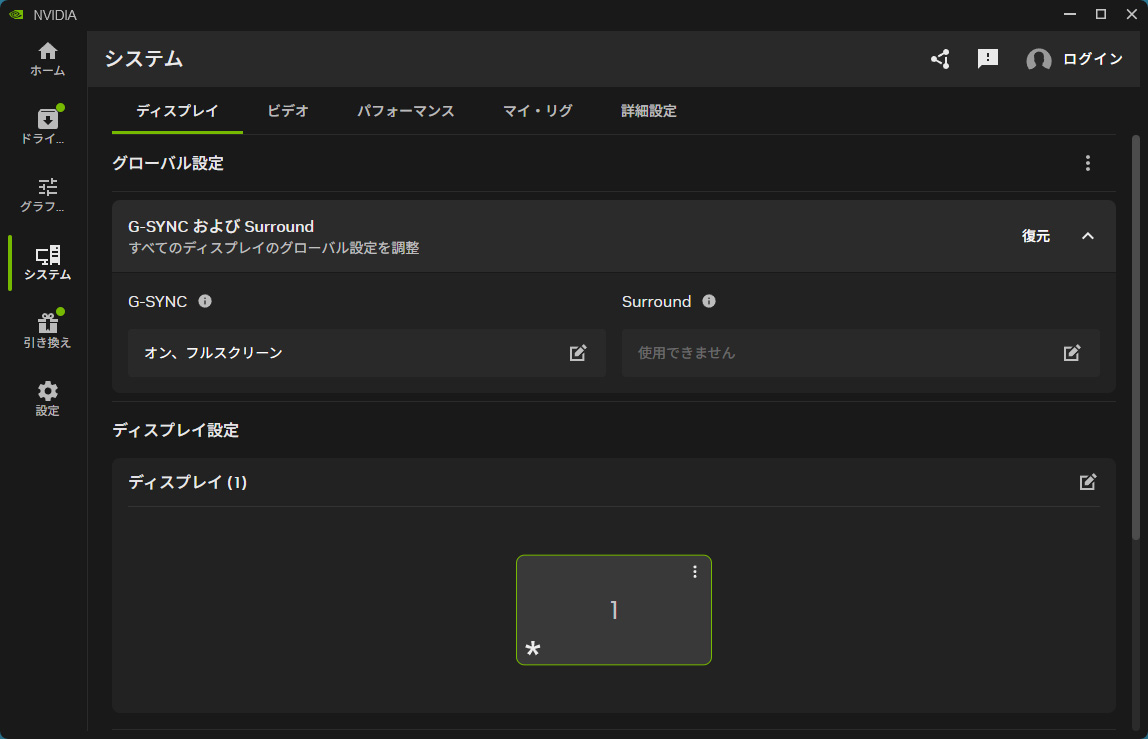
Task: Click the グローバル設定 heading
Action: [168, 163]
